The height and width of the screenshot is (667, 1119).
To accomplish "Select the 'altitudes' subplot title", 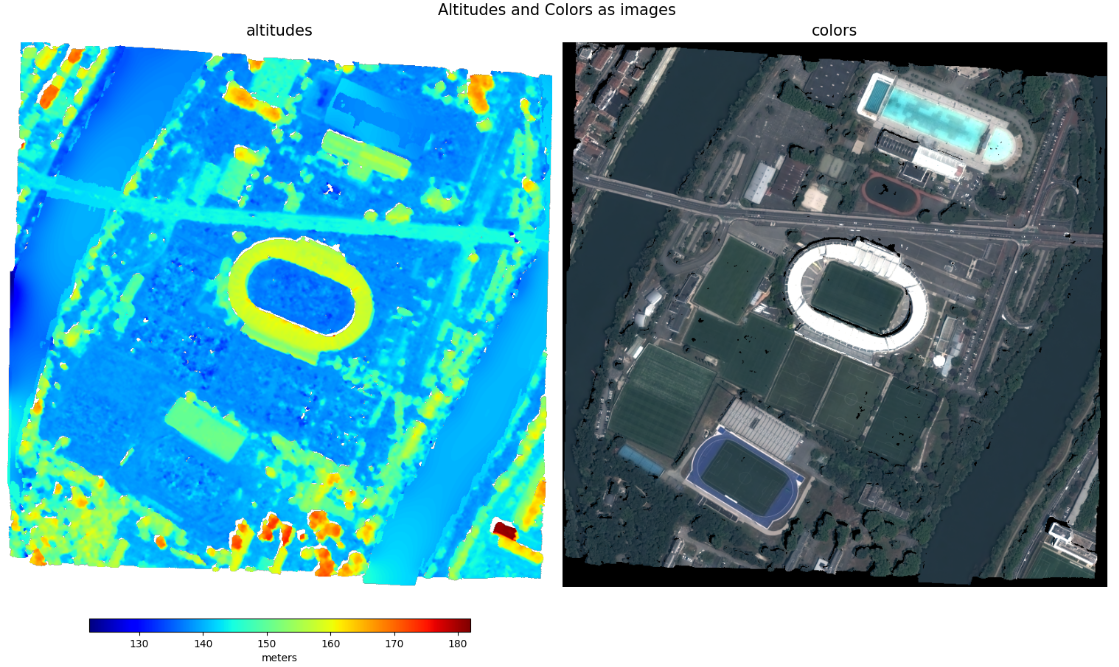I will click(279, 31).
